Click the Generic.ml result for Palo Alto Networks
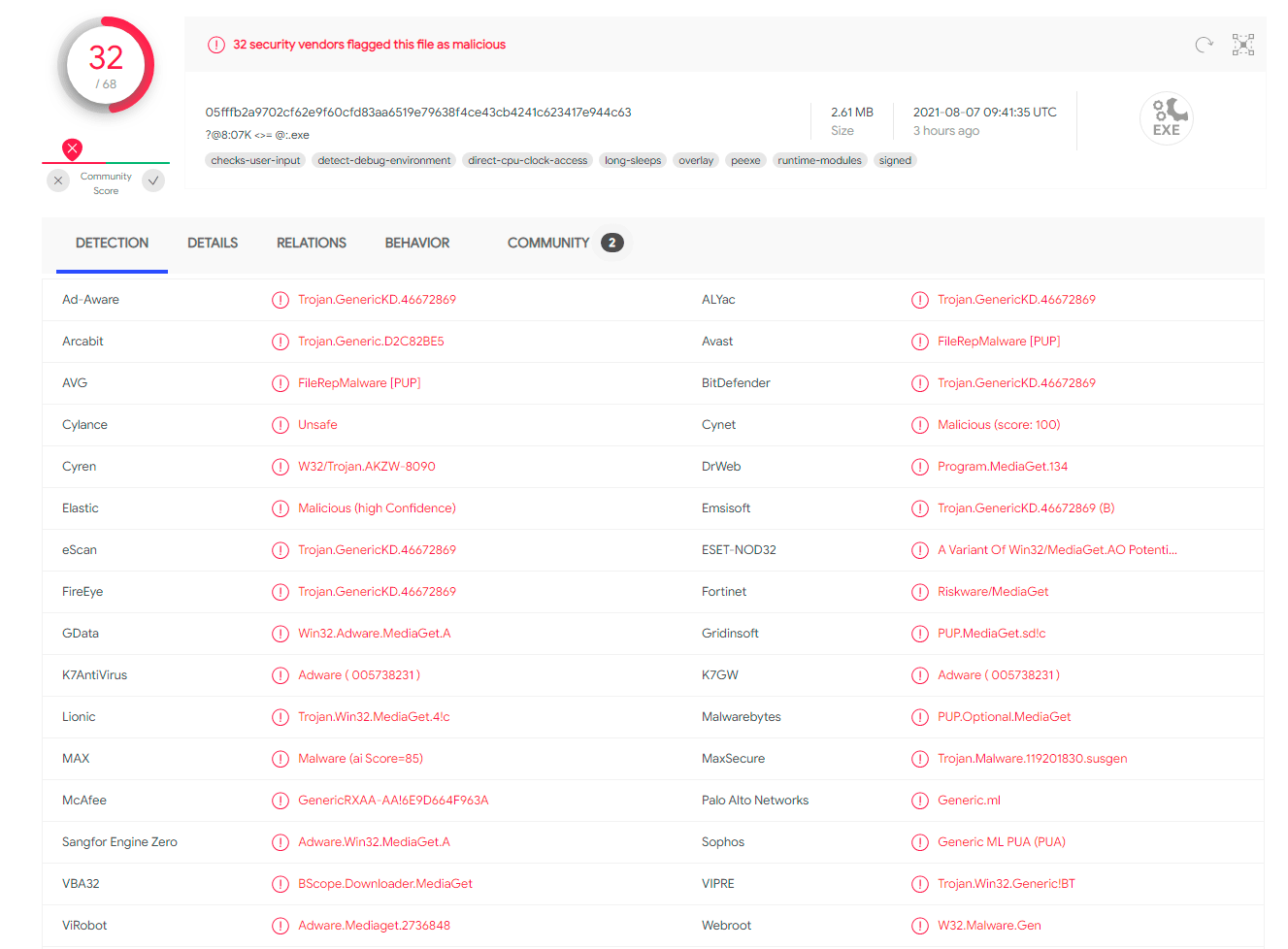Screen dimensions: 1288x949 969,801
